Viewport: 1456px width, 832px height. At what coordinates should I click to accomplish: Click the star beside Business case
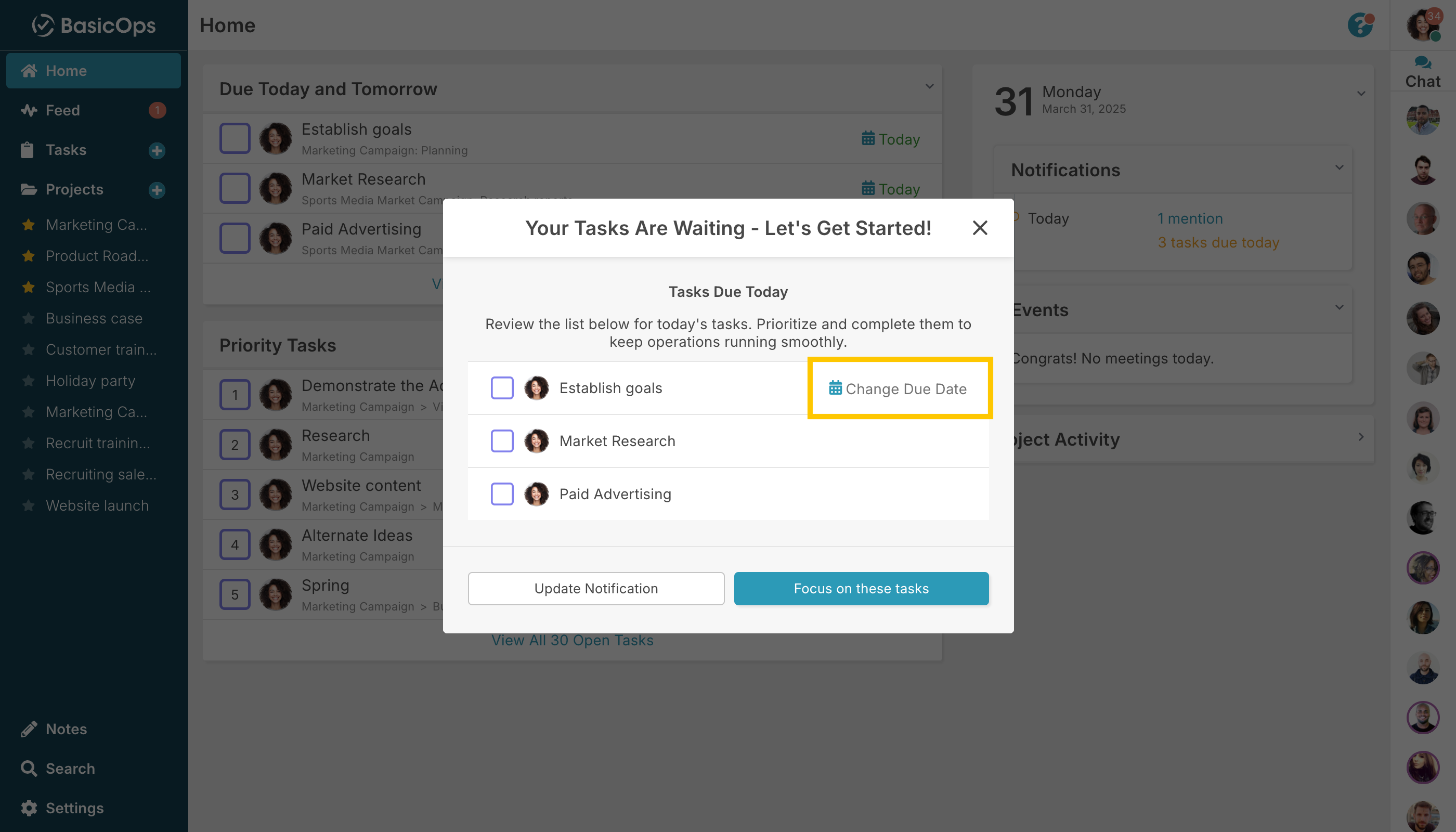pyautogui.click(x=29, y=318)
